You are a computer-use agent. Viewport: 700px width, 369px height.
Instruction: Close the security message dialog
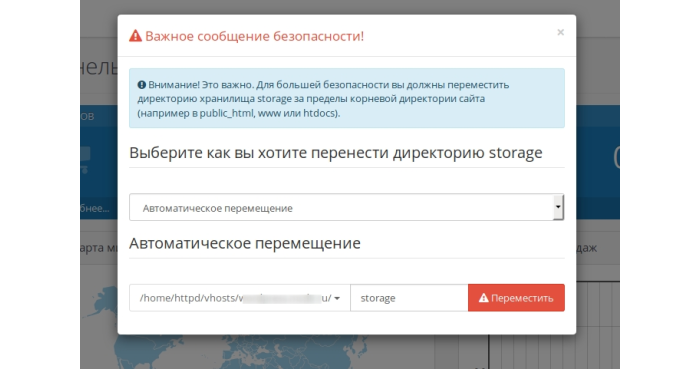pyautogui.click(x=560, y=32)
